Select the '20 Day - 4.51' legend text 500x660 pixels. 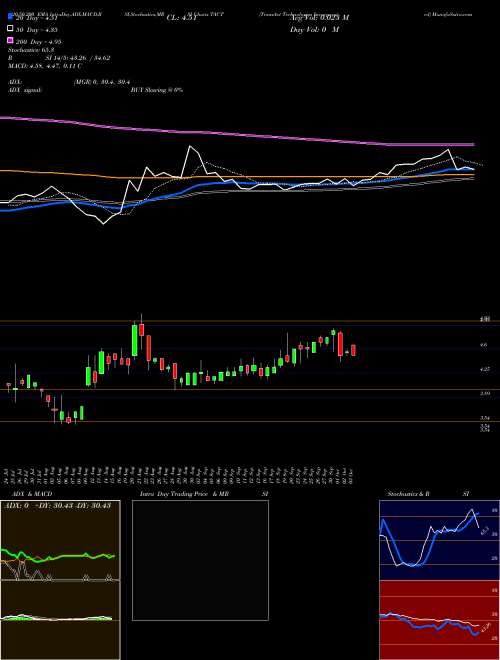[36, 18]
